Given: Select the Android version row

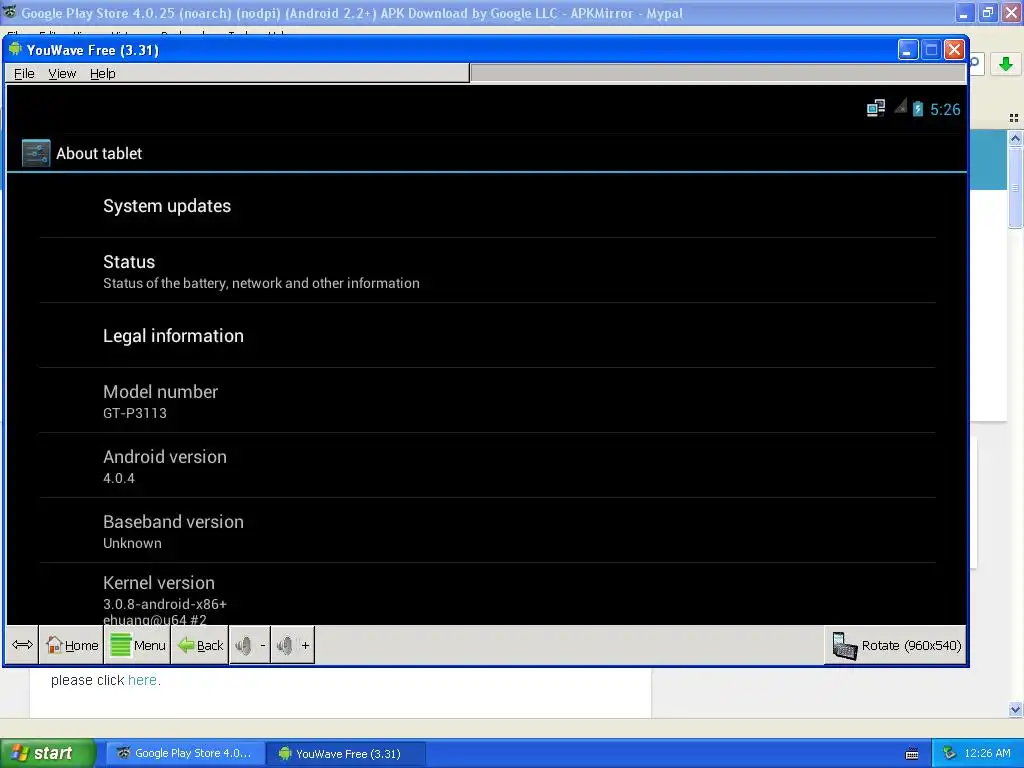Looking at the screenshot, I should pos(487,466).
